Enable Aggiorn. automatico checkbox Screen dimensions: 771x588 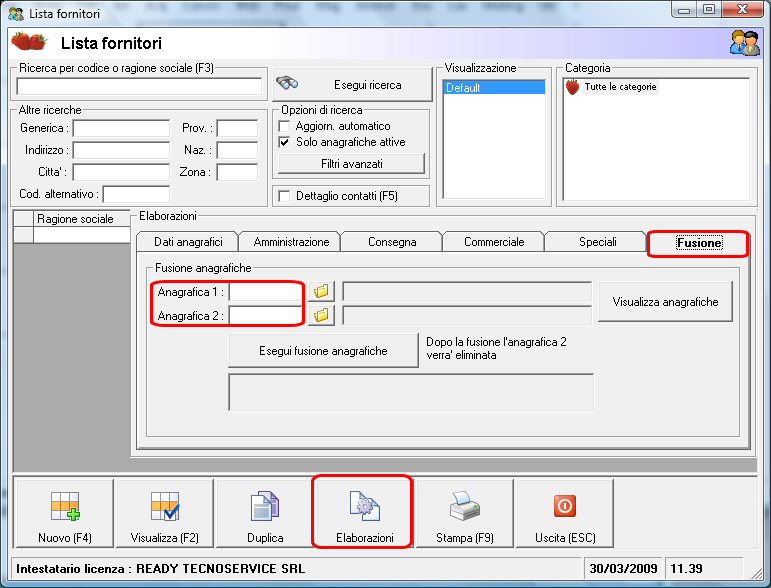pos(284,126)
